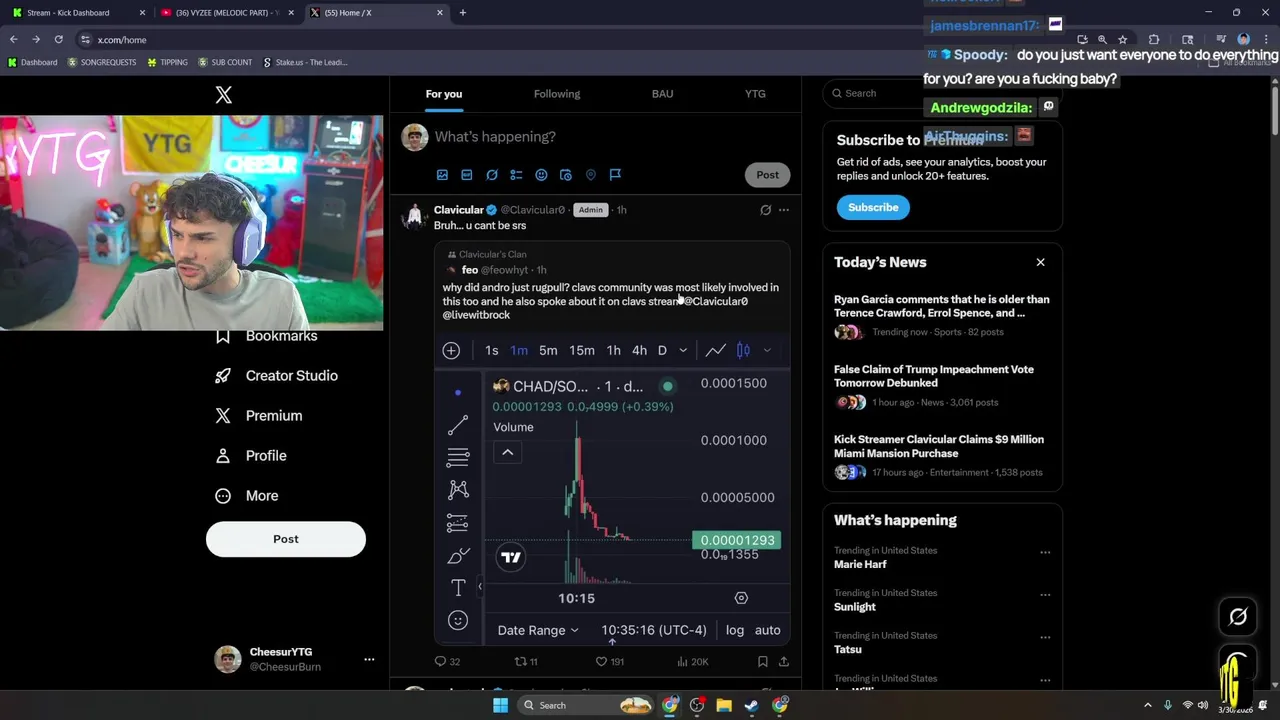Viewport: 1280px width, 720px height.
Task: Open chart settings hexagon icon
Action: [741, 598]
